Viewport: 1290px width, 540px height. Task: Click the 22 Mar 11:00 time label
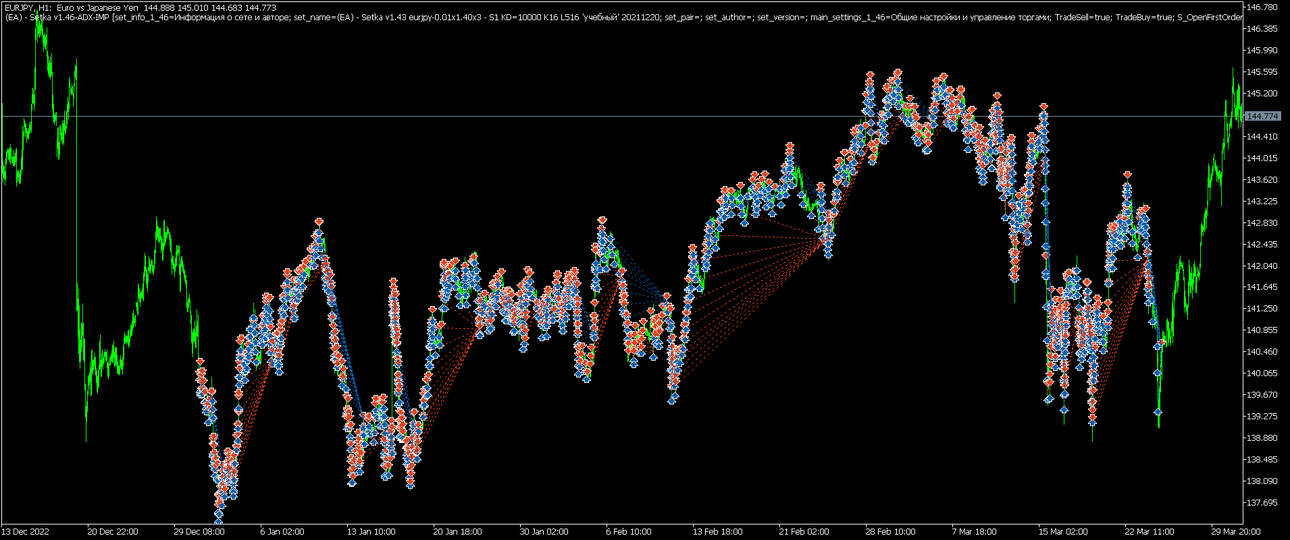1148,532
